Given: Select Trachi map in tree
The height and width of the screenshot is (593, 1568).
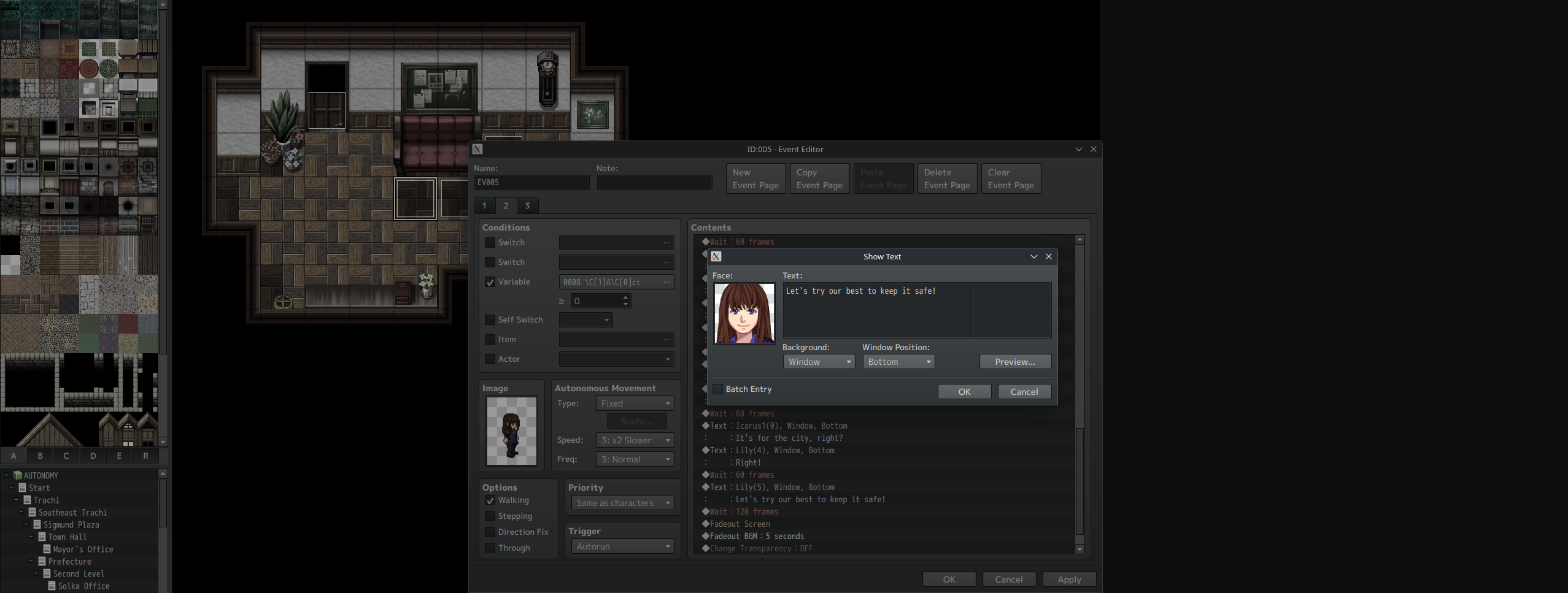Looking at the screenshot, I should [46, 500].
